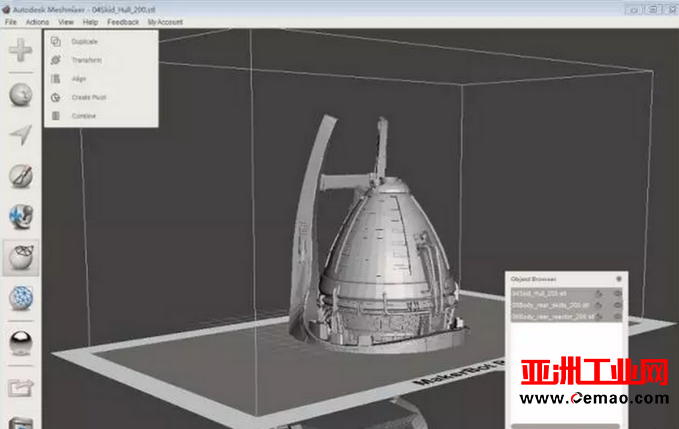
Task: Click the Import plus icon in sidebar
Action: [x=20, y=50]
